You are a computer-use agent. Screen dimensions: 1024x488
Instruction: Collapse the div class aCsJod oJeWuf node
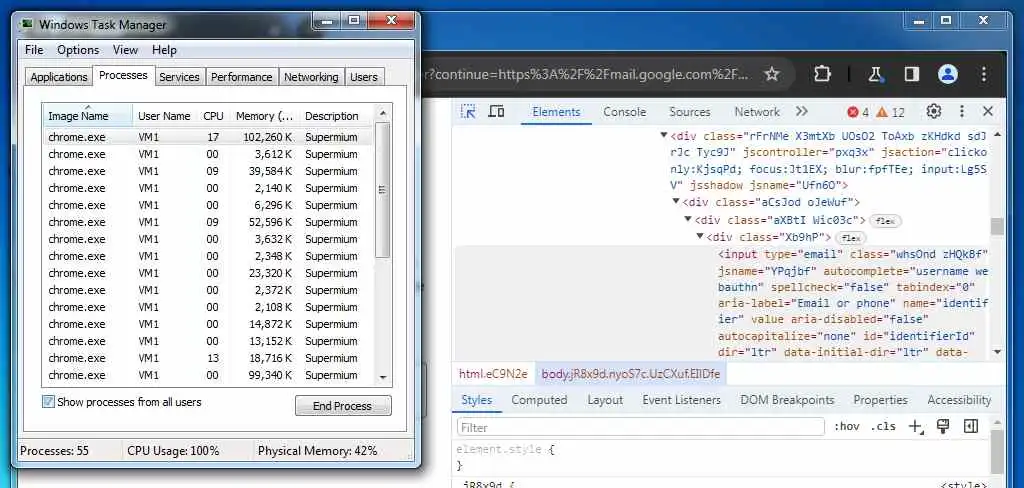pyautogui.click(x=677, y=201)
